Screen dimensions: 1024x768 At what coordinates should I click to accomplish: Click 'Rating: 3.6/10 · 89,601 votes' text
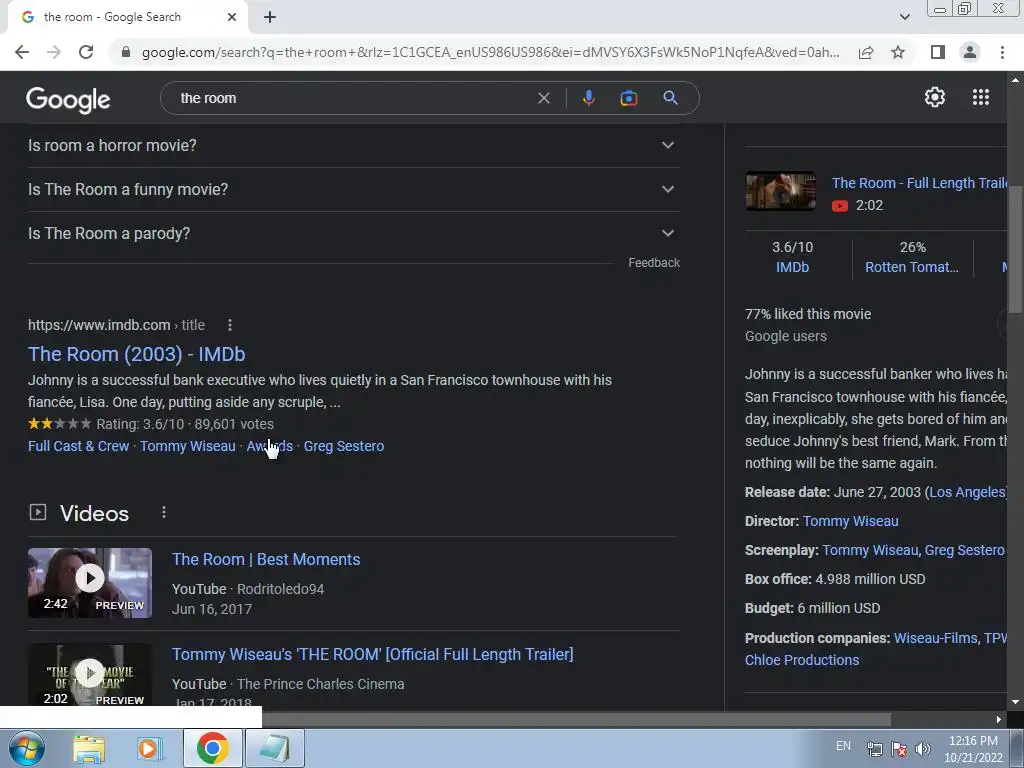tap(185, 424)
